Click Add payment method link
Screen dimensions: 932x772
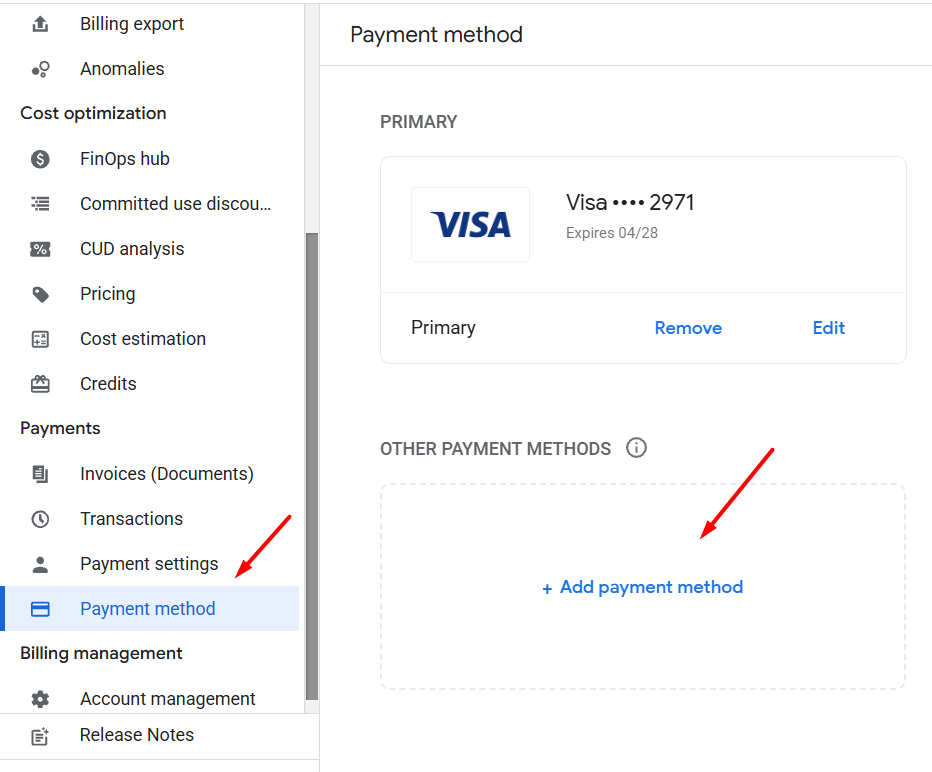pyautogui.click(x=643, y=588)
